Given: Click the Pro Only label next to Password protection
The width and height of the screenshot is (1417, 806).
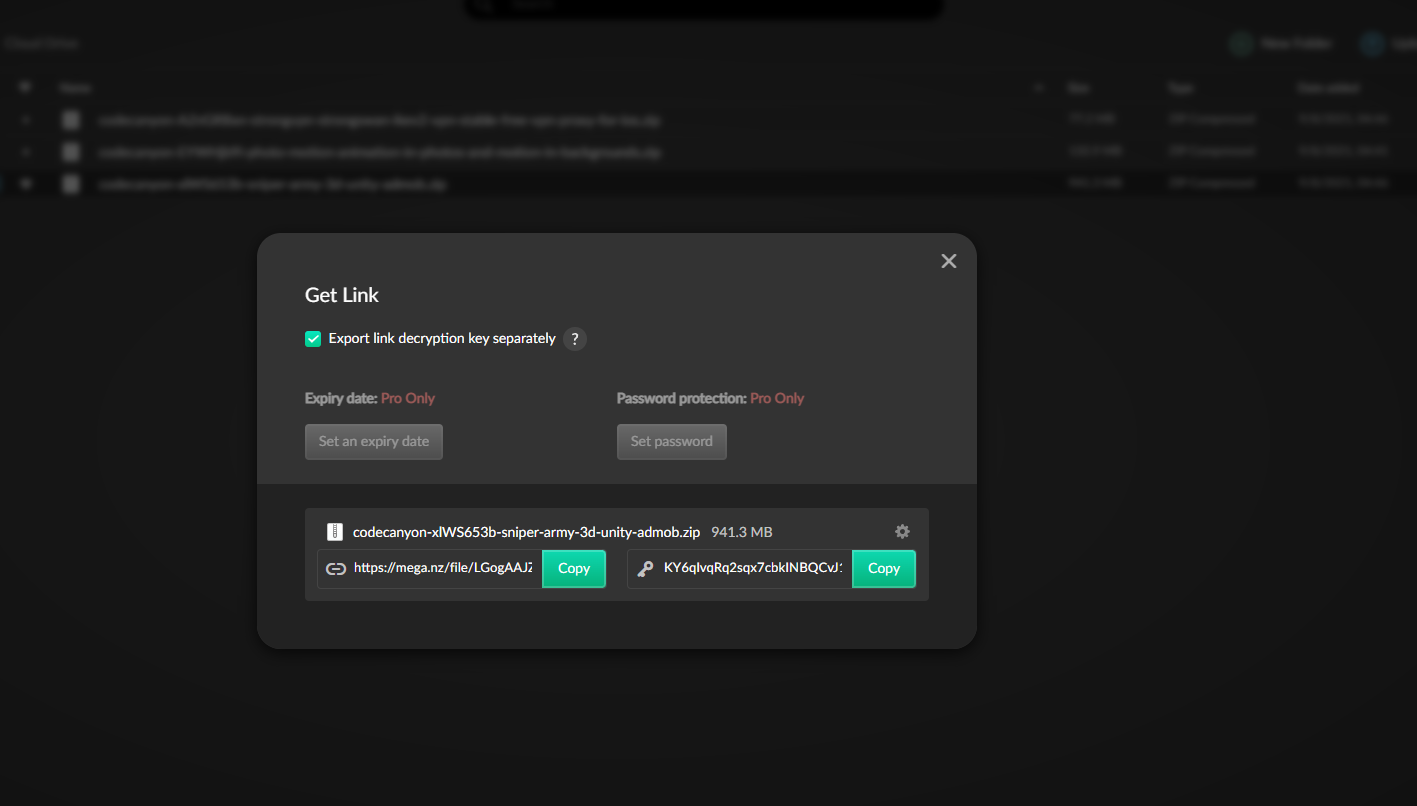Looking at the screenshot, I should 777,398.
